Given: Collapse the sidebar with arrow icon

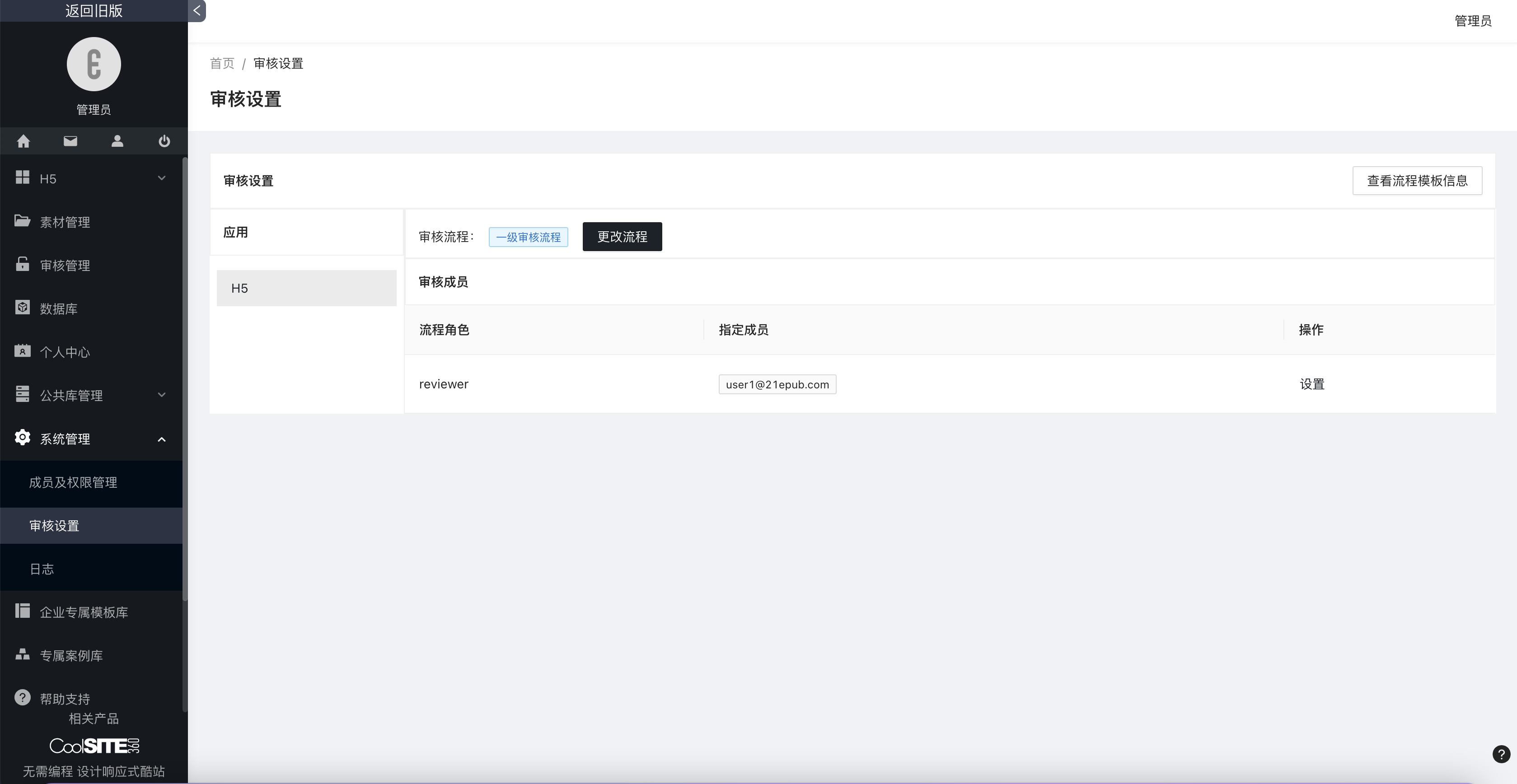Looking at the screenshot, I should (197, 10).
